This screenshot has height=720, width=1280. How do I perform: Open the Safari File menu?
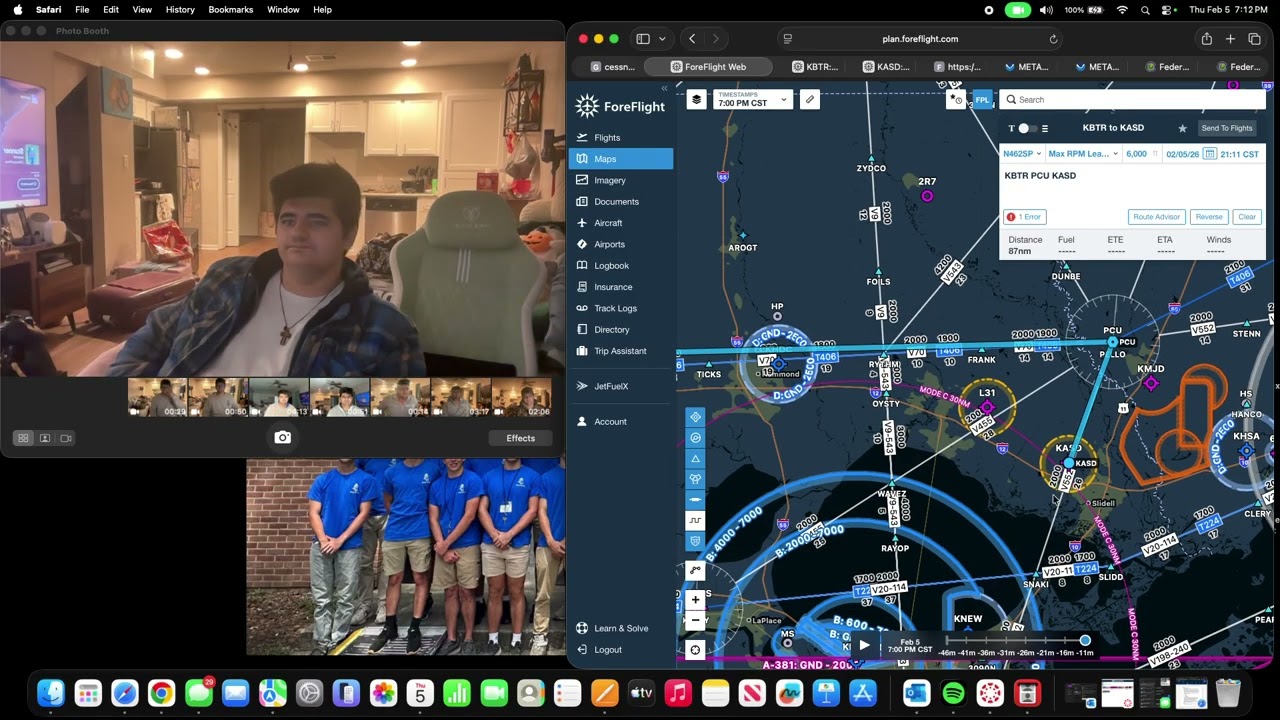(x=82, y=9)
